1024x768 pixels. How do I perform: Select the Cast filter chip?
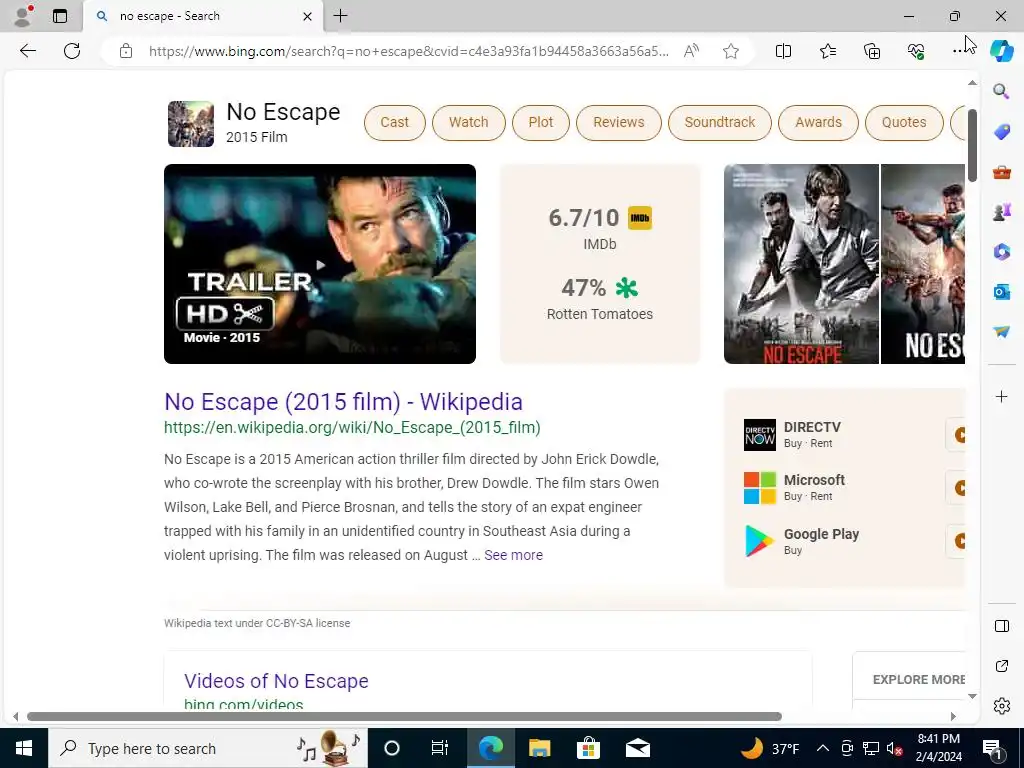394,122
